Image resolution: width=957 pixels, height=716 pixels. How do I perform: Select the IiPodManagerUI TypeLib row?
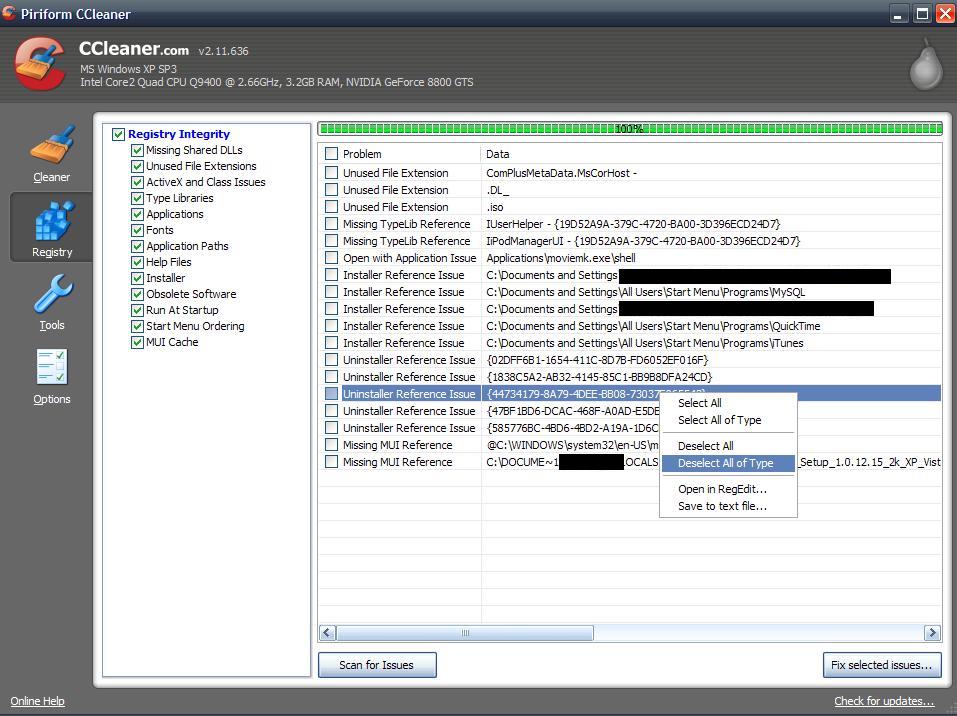pyautogui.click(x=630, y=241)
